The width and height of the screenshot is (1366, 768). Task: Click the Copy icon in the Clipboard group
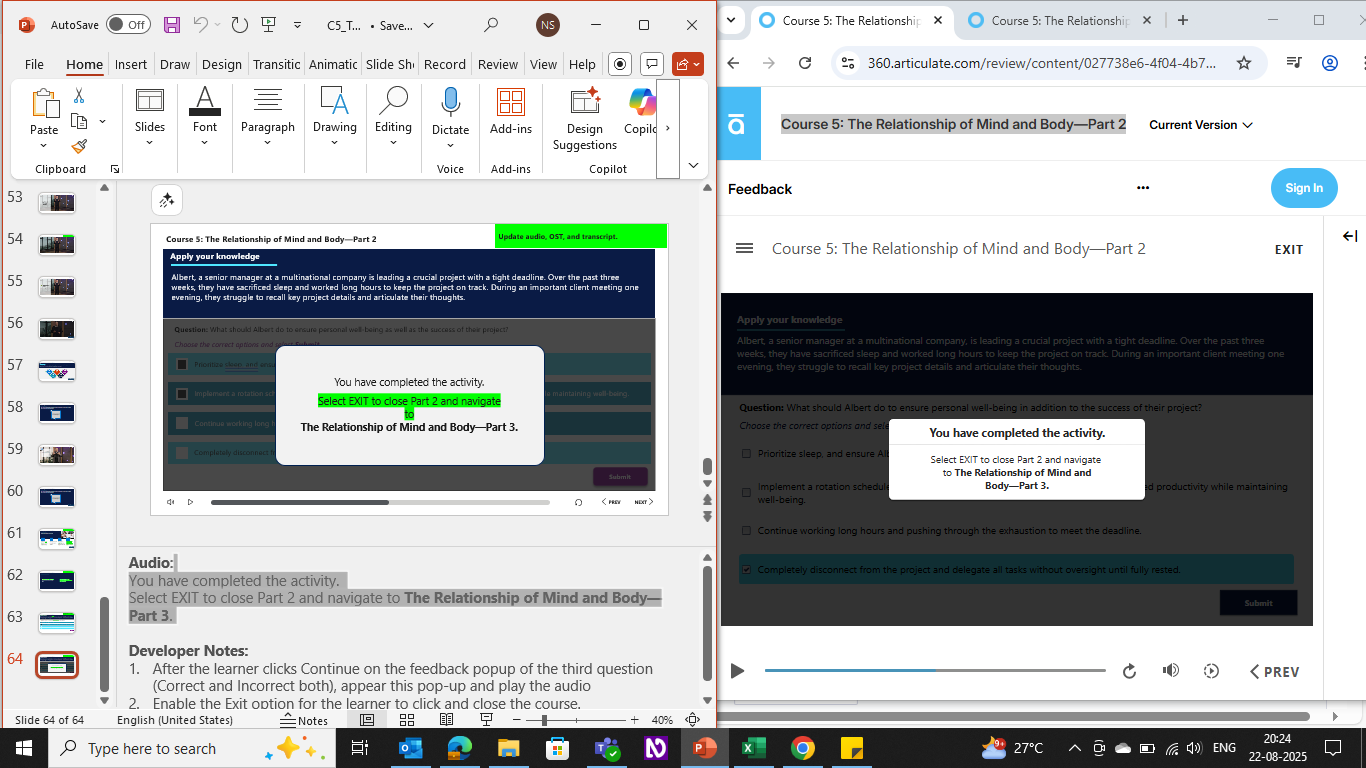[79, 121]
